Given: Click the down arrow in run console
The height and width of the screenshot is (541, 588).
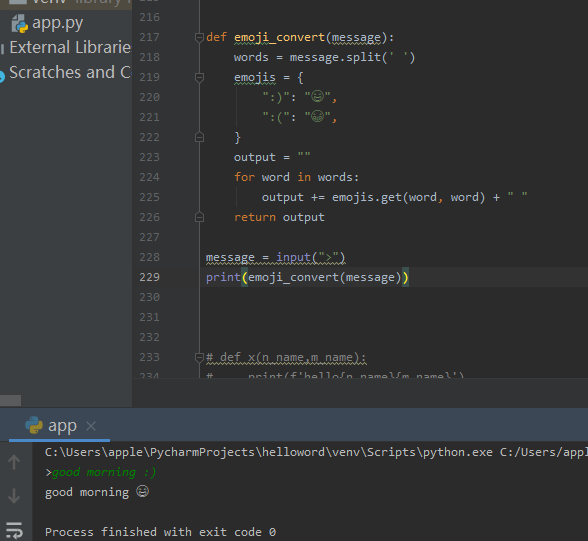Looking at the screenshot, I should (14, 496).
